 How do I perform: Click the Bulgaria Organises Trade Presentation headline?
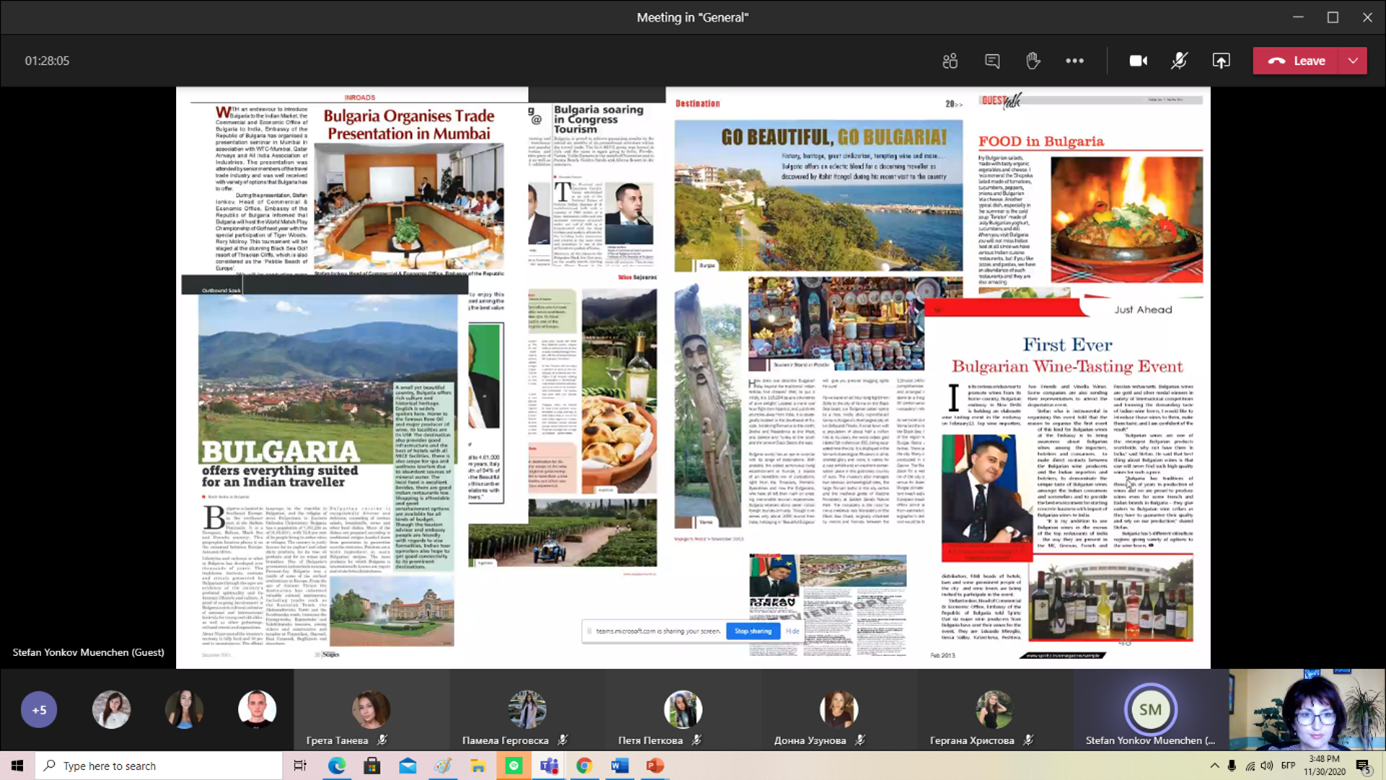[x=410, y=125]
